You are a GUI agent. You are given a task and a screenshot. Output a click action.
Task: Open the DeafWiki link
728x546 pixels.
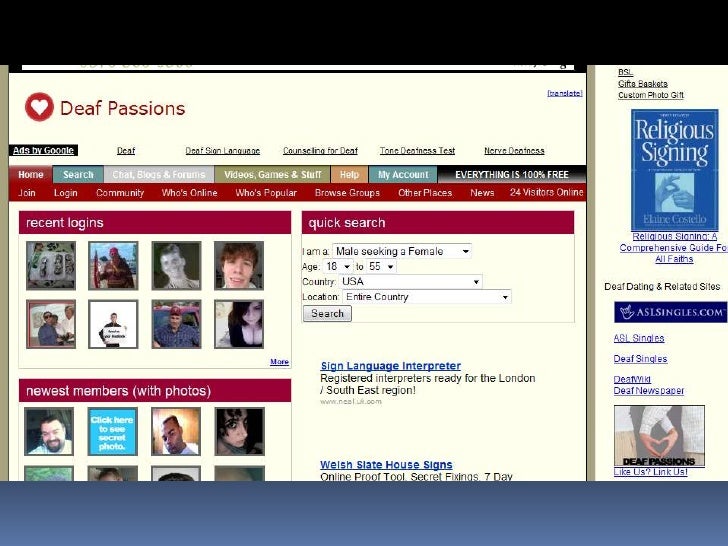pyautogui.click(x=632, y=379)
